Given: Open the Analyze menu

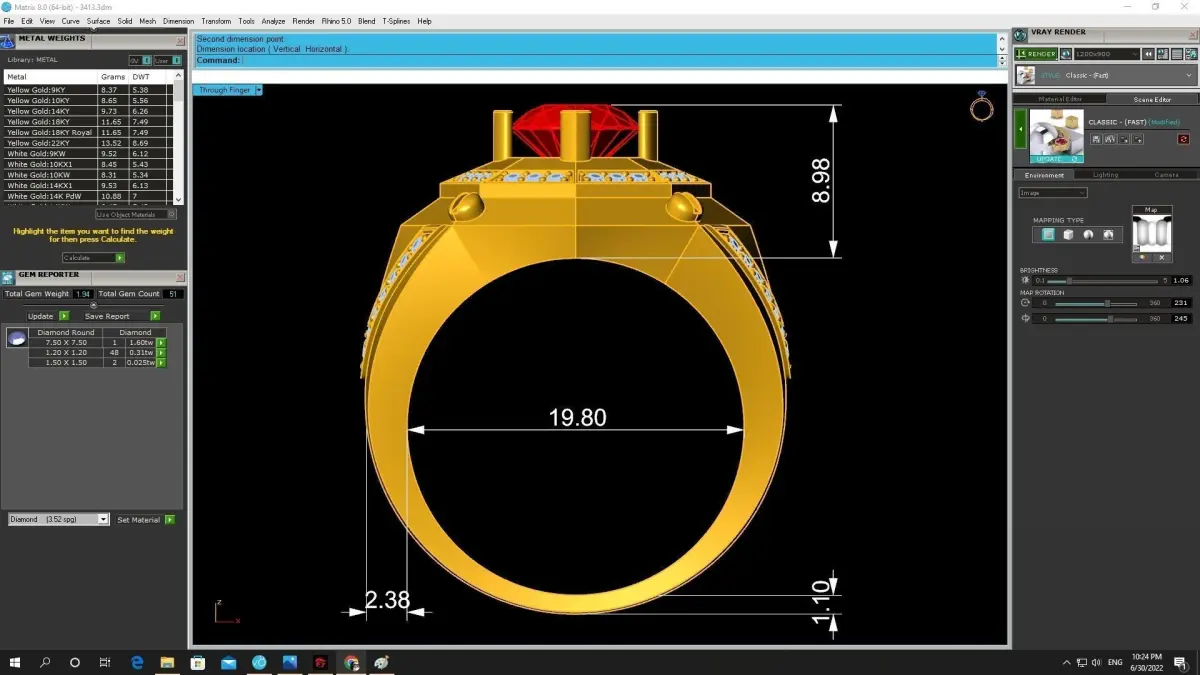Looking at the screenshot, I should tap(273, 21).
